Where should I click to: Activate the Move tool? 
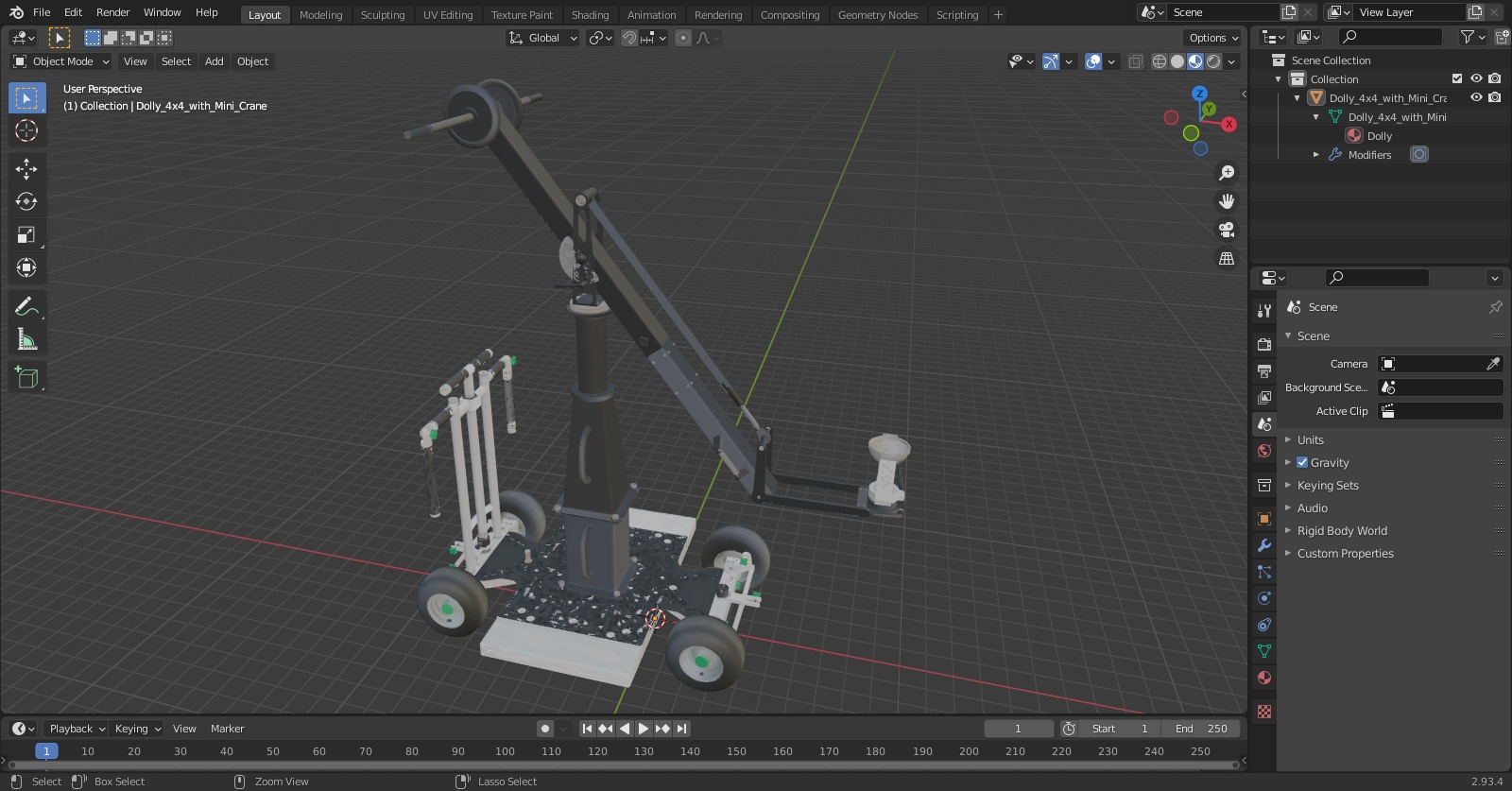(26, 168)
